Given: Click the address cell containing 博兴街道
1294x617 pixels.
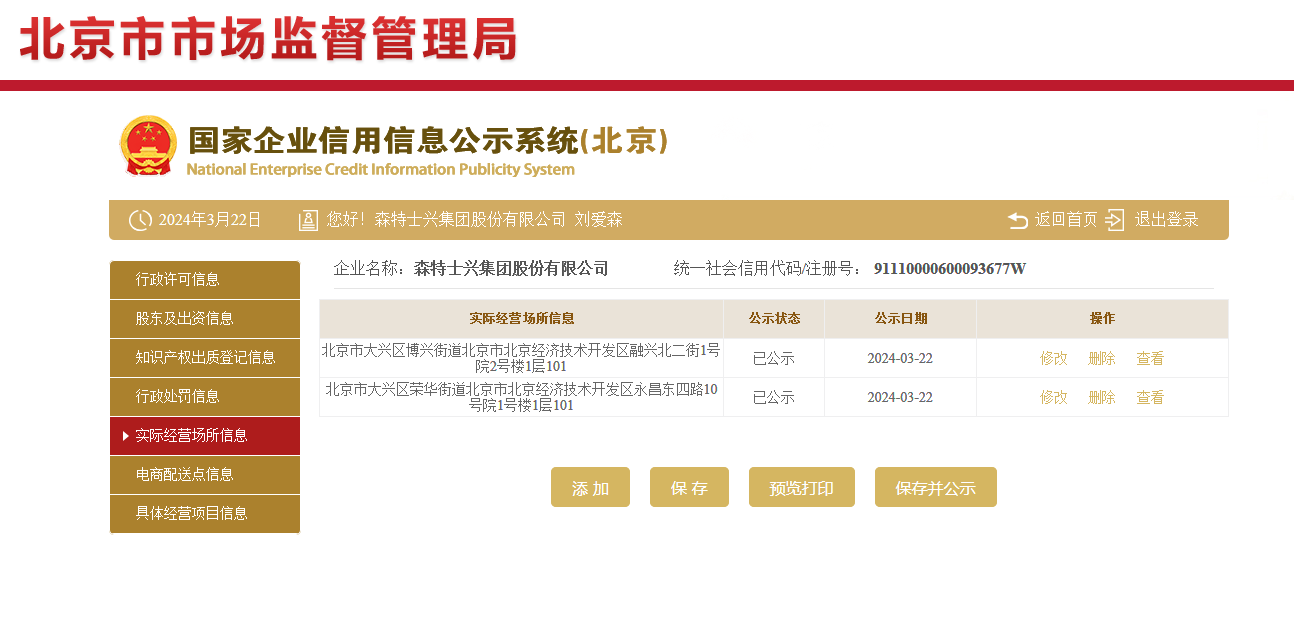Looking at the screenshot, I should click(x=522, y=358).
